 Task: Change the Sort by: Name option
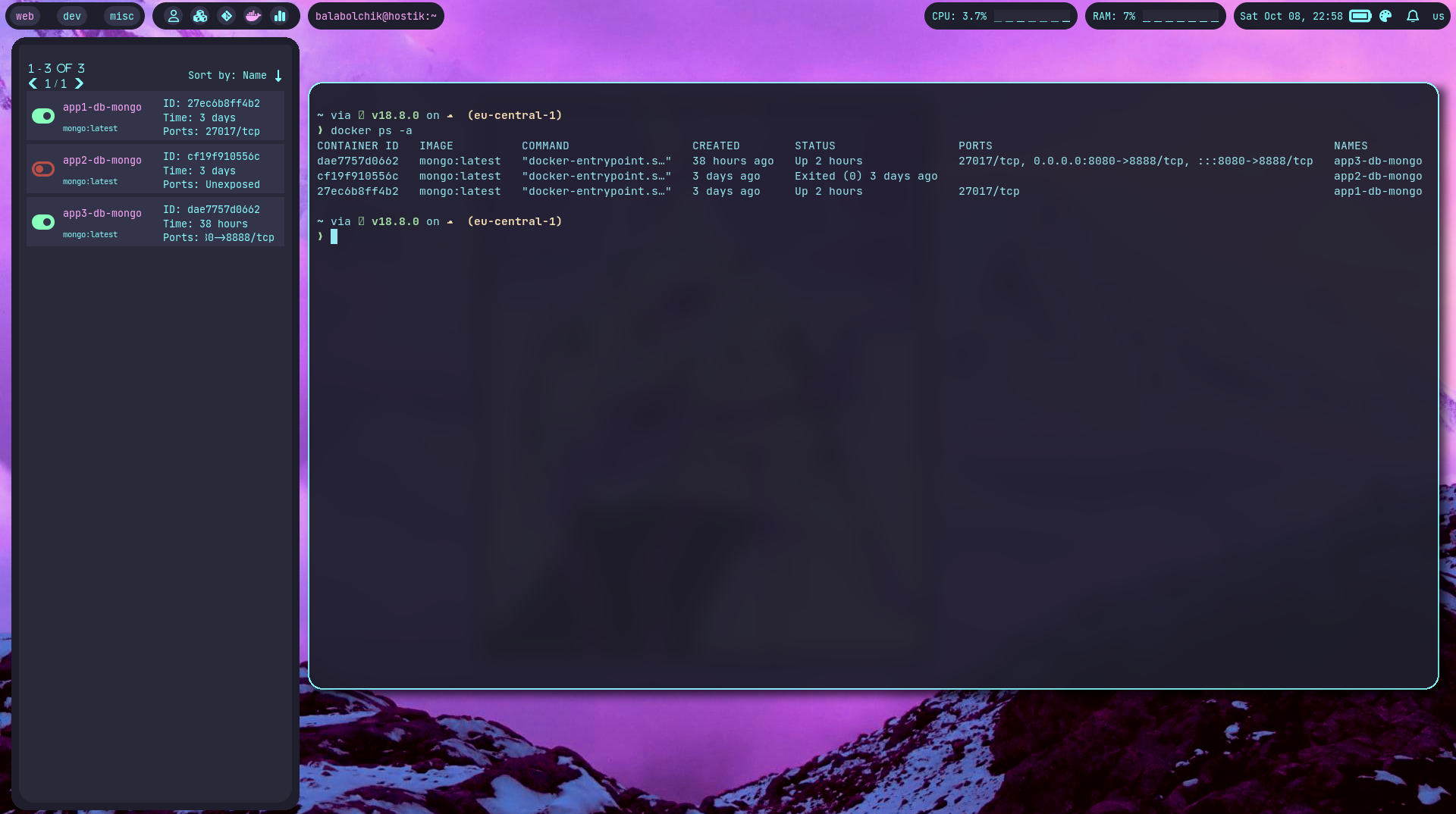227,76
